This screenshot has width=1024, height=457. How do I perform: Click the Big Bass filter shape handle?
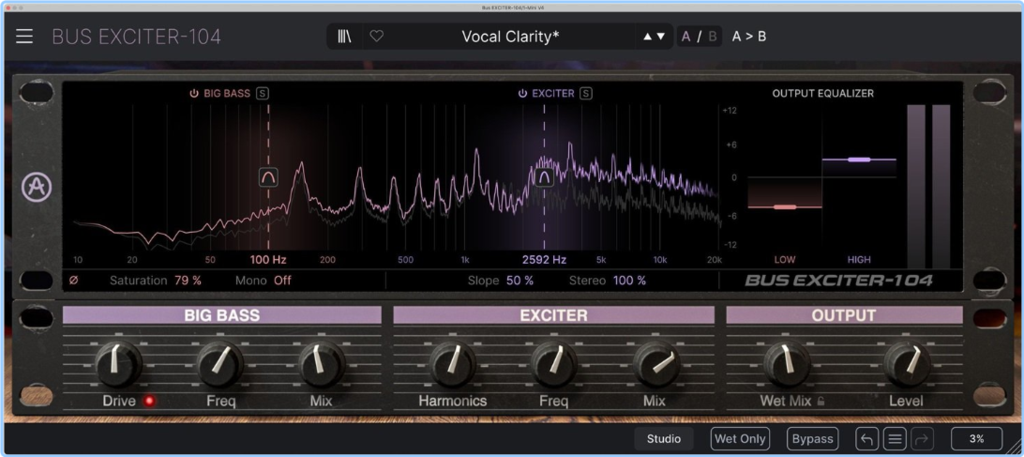268,176
